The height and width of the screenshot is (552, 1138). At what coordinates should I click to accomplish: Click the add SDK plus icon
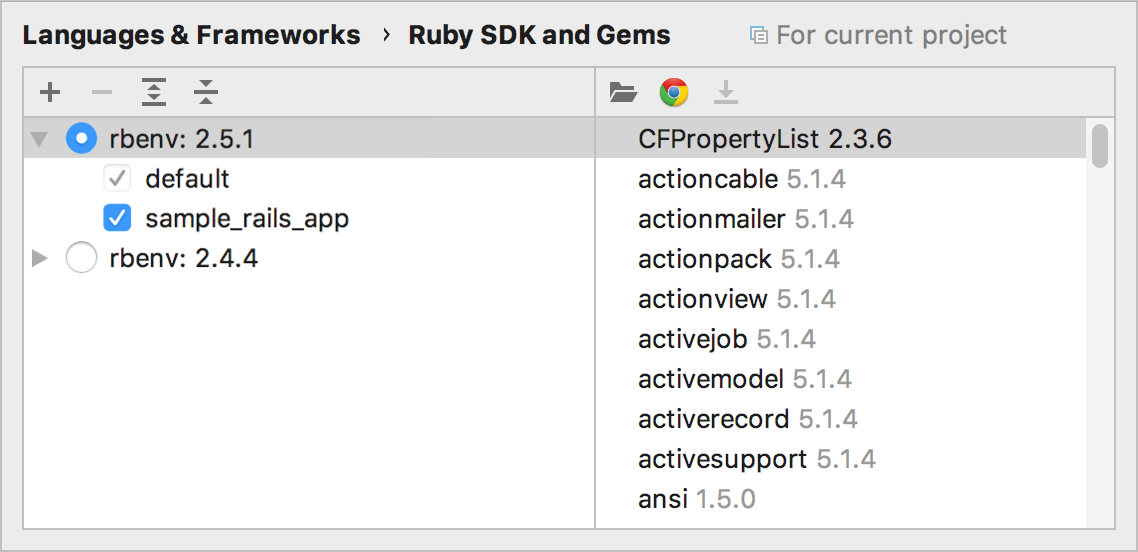(x=50, y=93)
